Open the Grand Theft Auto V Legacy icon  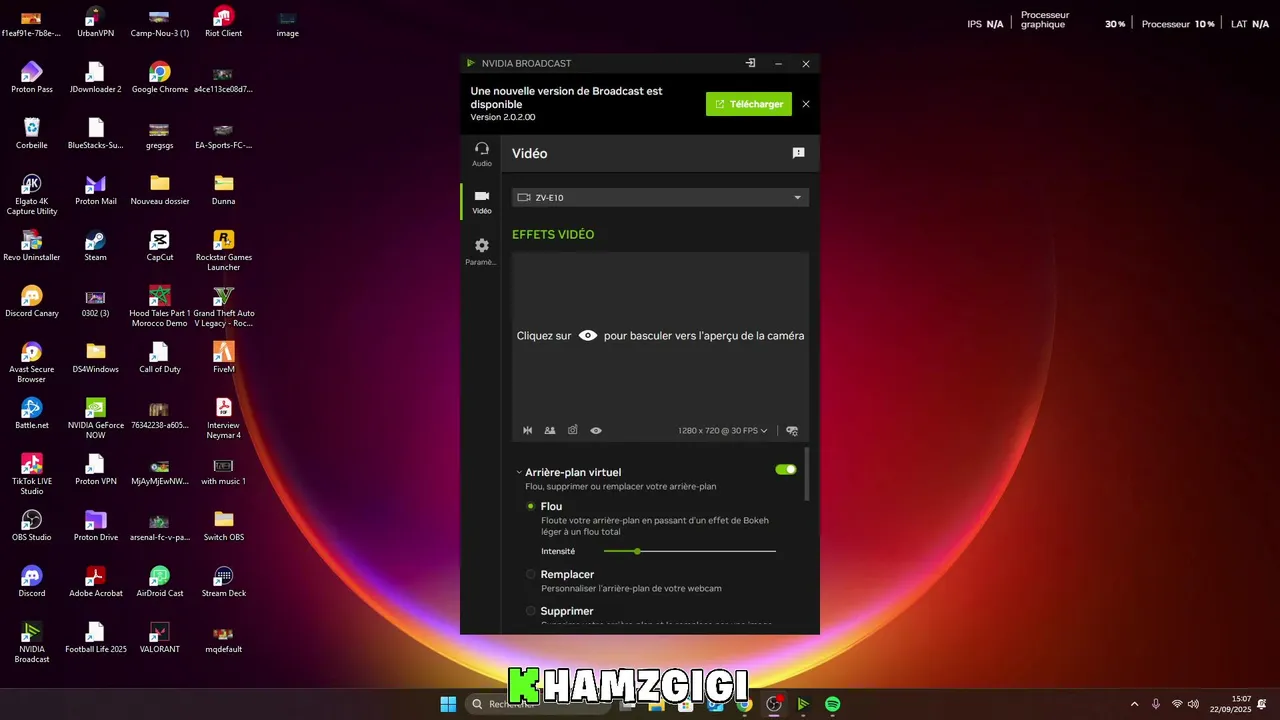click(x=224, y=307)
